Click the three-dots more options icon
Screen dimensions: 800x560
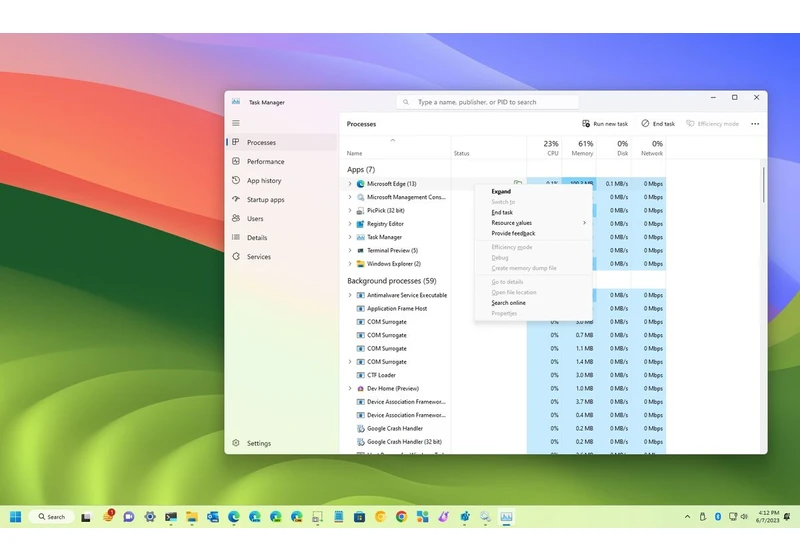[x=755, y=124]
